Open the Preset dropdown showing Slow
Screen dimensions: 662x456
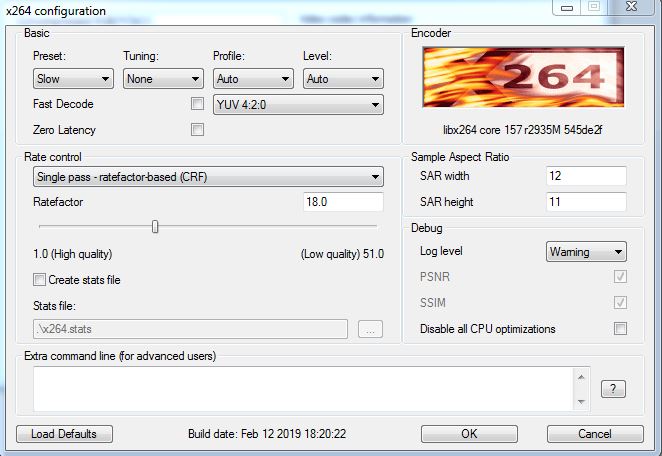tap(73, 79)
